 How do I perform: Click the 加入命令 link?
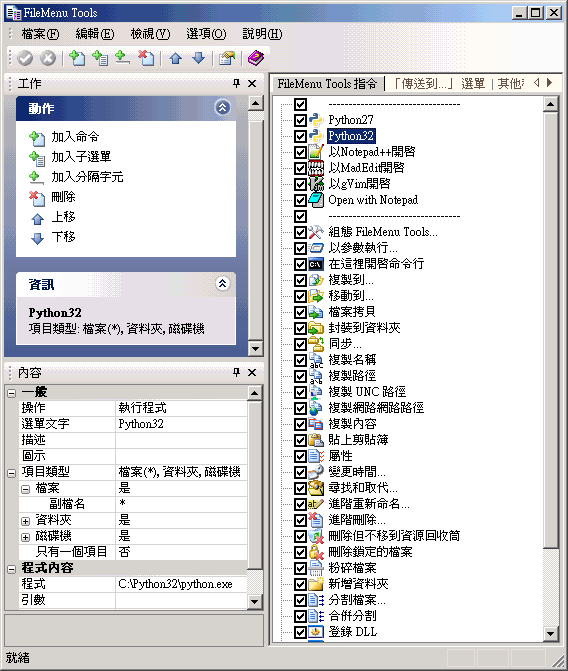pos(75,137)
